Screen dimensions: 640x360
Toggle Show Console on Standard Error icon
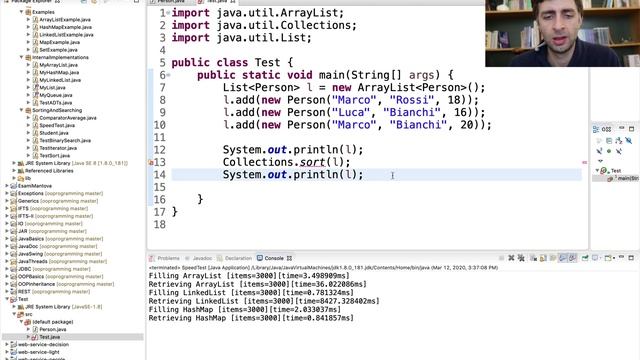(572, 258)
